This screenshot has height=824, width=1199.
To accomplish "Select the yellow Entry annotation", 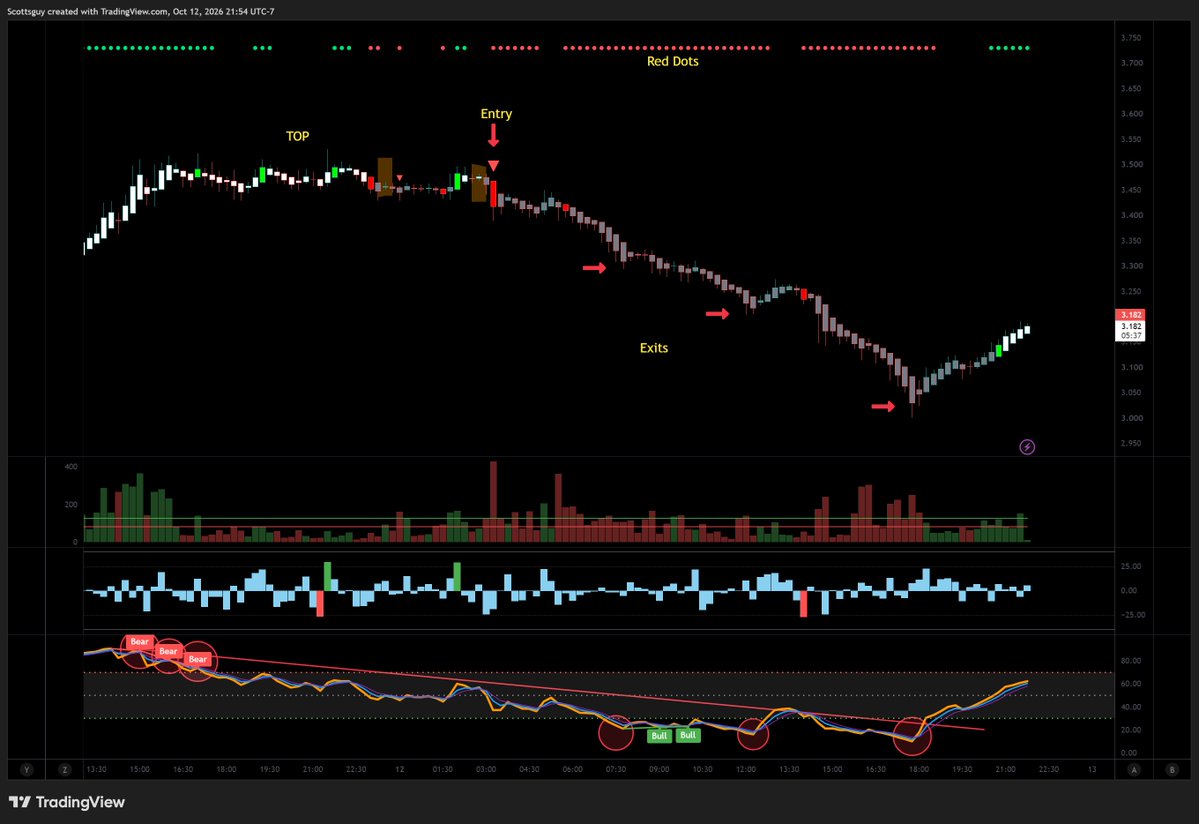I will pos(496,114).
